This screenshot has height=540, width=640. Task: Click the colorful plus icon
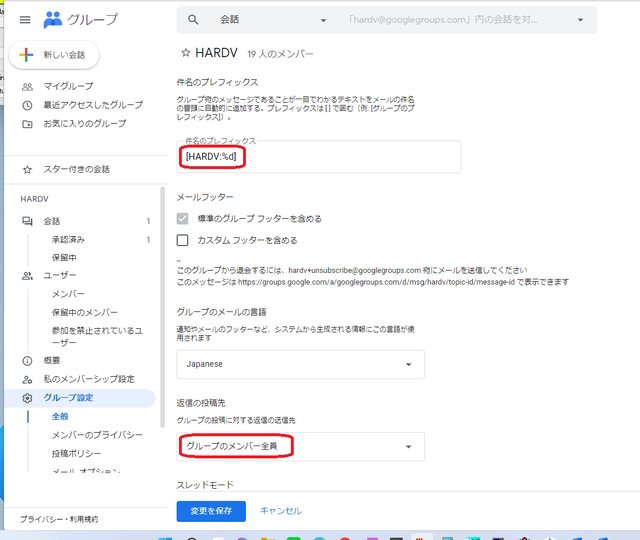[26, 55]
